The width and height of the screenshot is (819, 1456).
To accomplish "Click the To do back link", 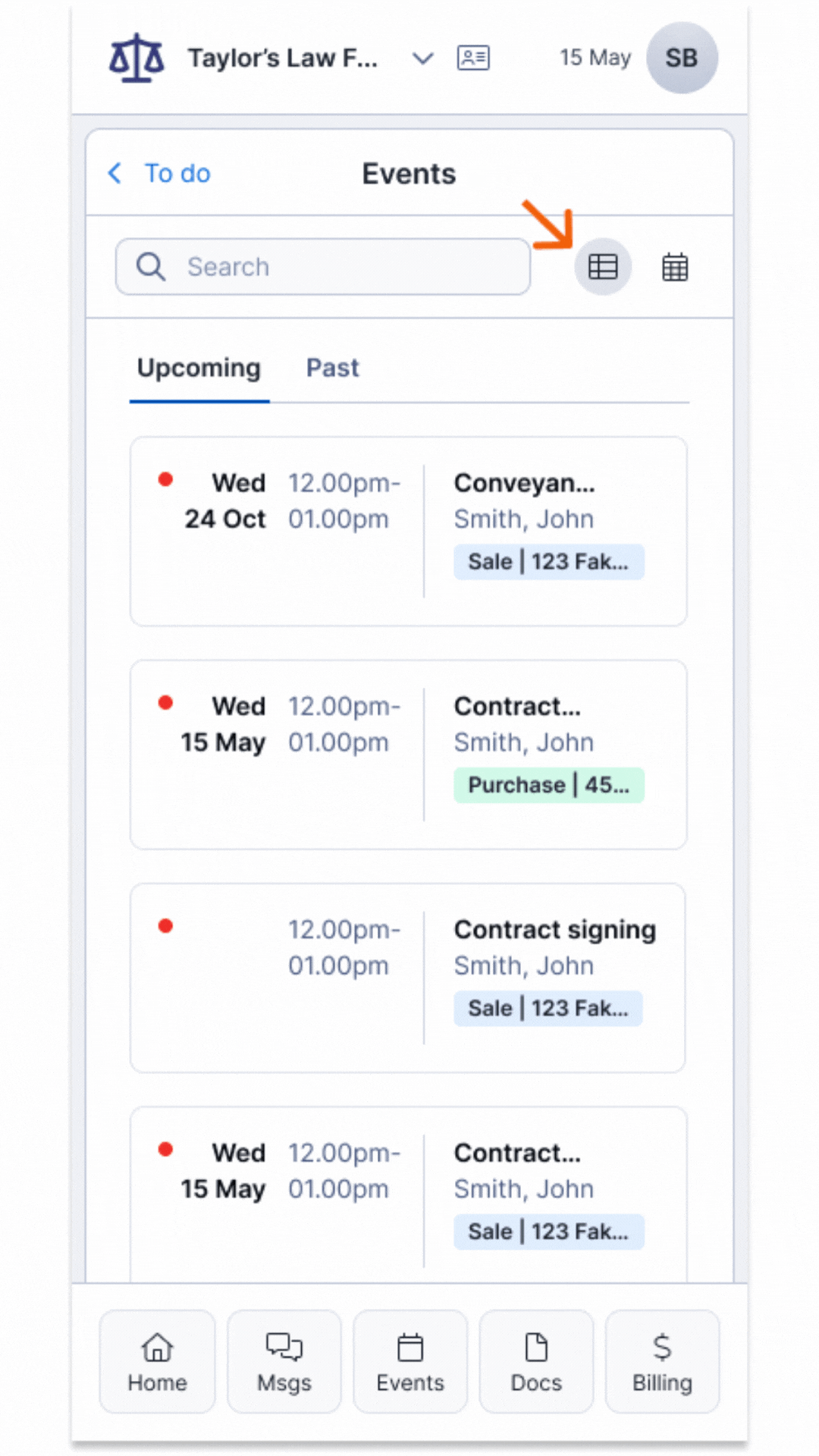I will (177, 174).
